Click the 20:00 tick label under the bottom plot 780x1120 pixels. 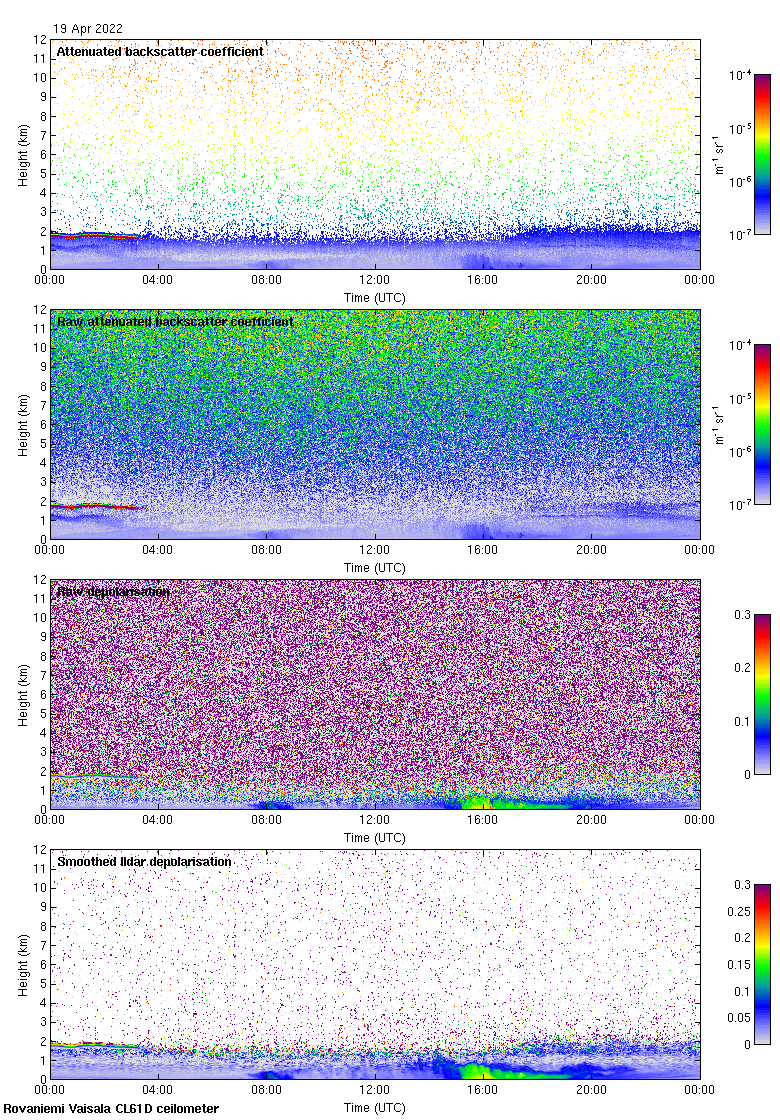(x=591, y=1091)
